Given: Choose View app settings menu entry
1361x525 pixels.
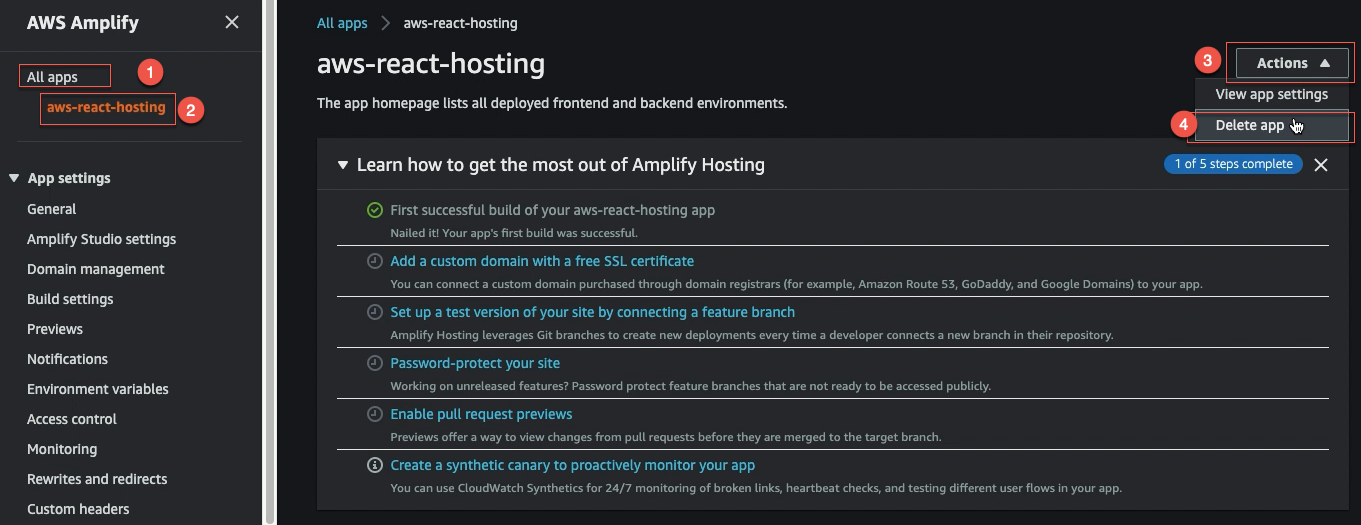Looking at the screenshot, I should (x=1272, y=94).
